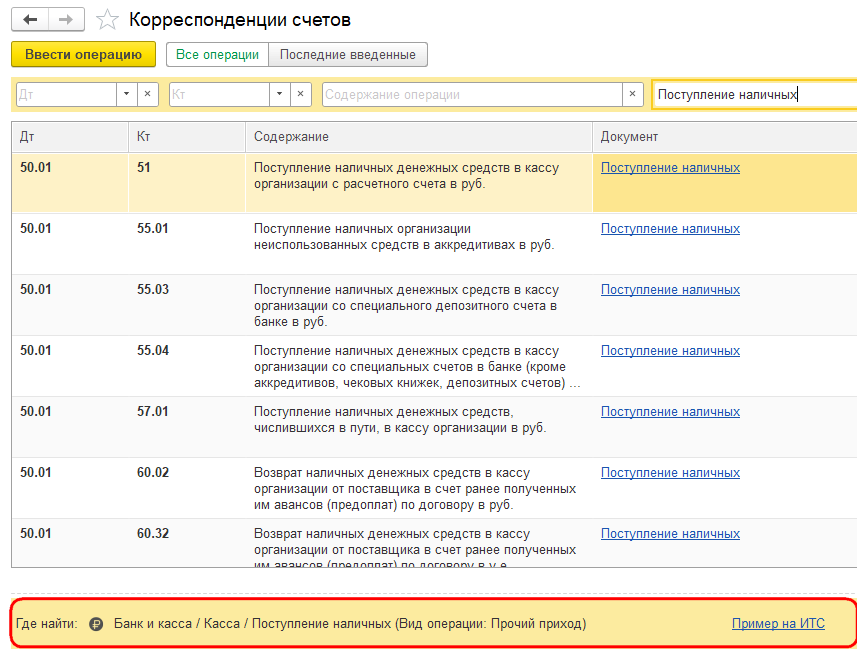Switch to Все операции tab

(218, 55)
